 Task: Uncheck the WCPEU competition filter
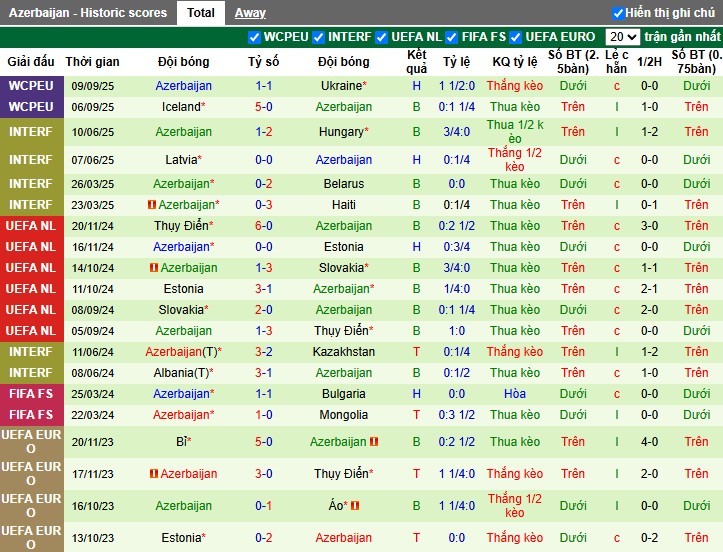(x=254, y=37)
